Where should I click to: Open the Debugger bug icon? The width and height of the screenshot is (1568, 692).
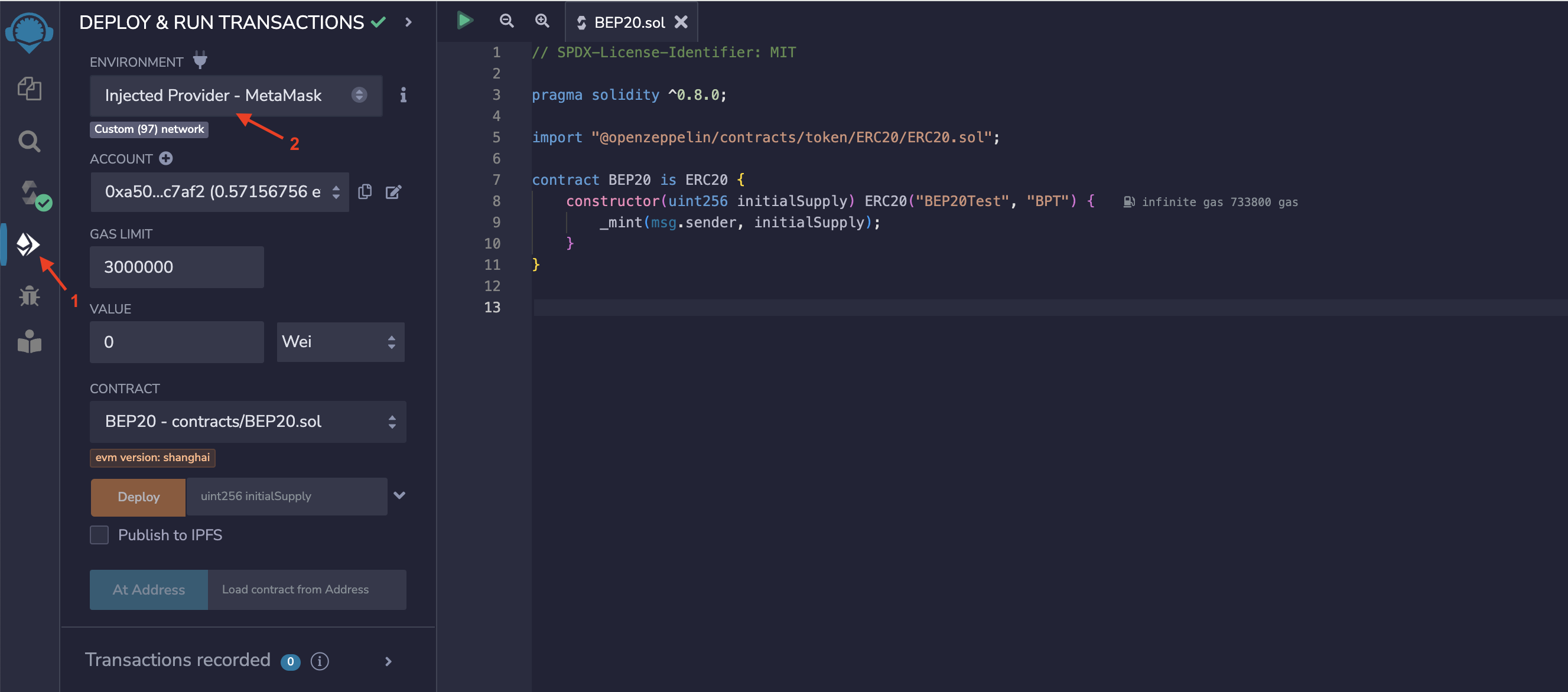point(28,296)
